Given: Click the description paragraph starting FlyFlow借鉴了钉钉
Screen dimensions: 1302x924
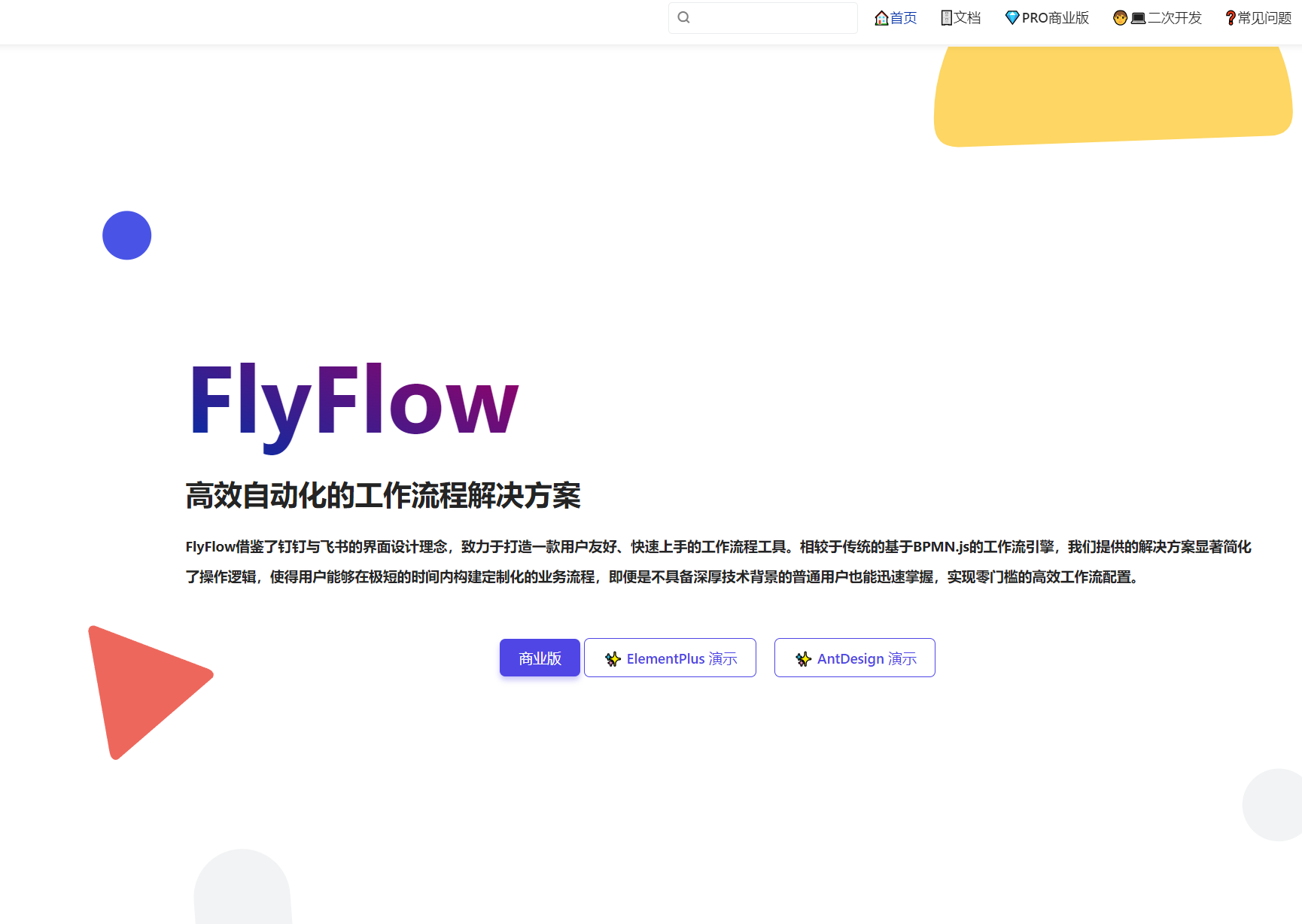Looking at the screenshot, I should (718, 561).
